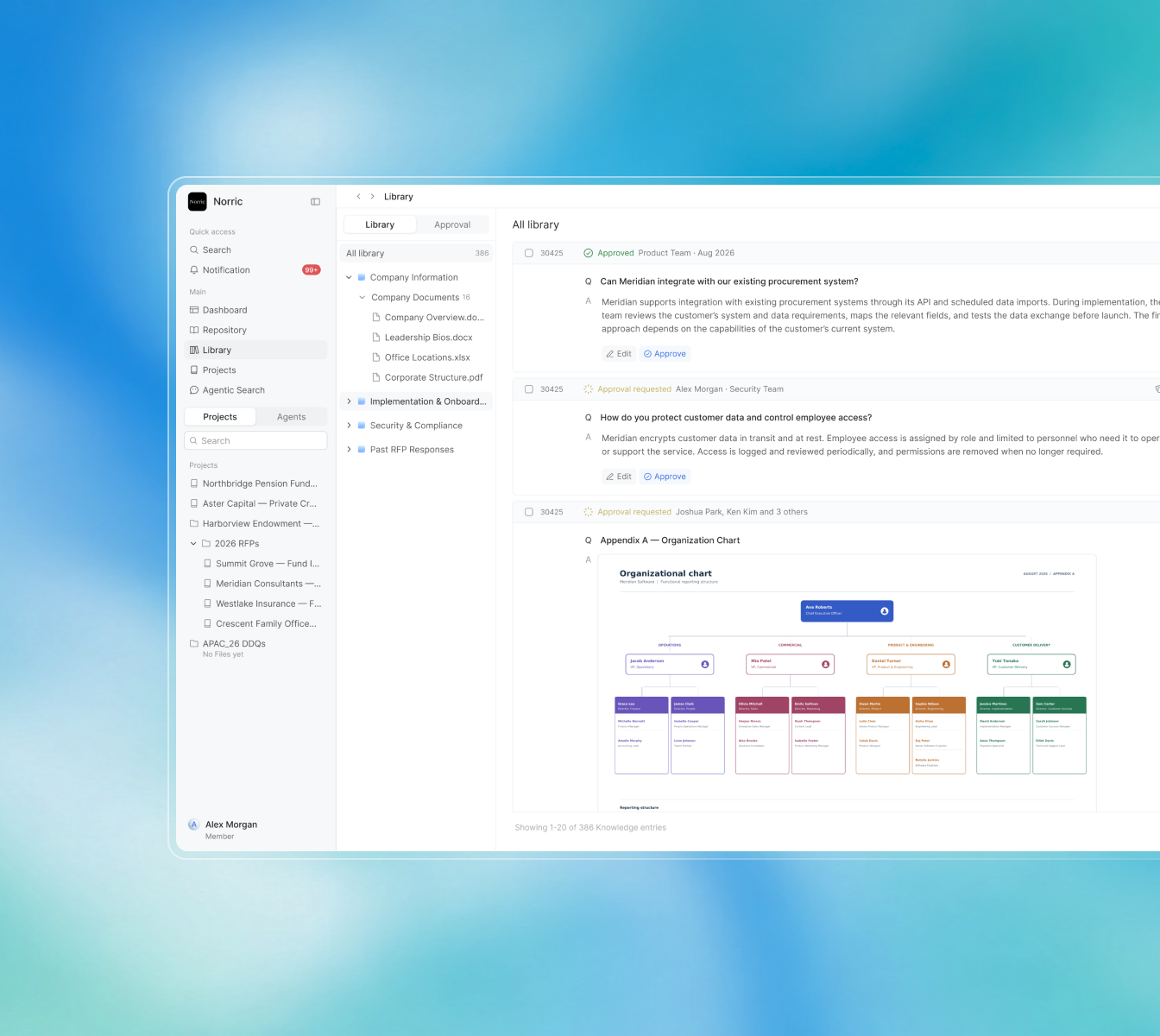Open Notification with bell icon
1160x1036 pixels.
pyautogui.click(x=255, y=270)
